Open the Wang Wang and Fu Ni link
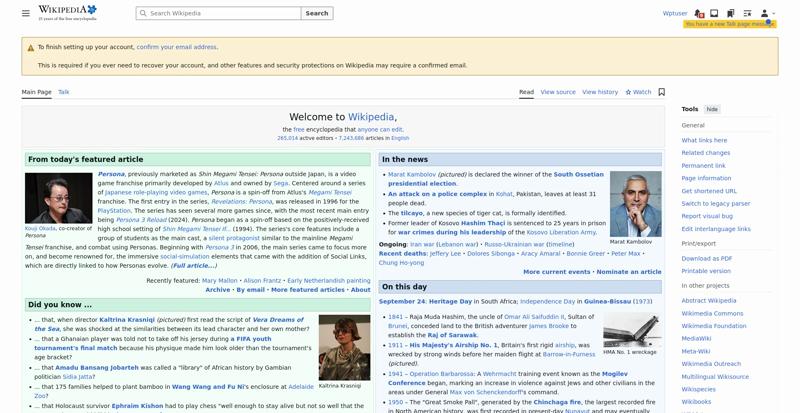The image size is (800, 413). point(208,387)
